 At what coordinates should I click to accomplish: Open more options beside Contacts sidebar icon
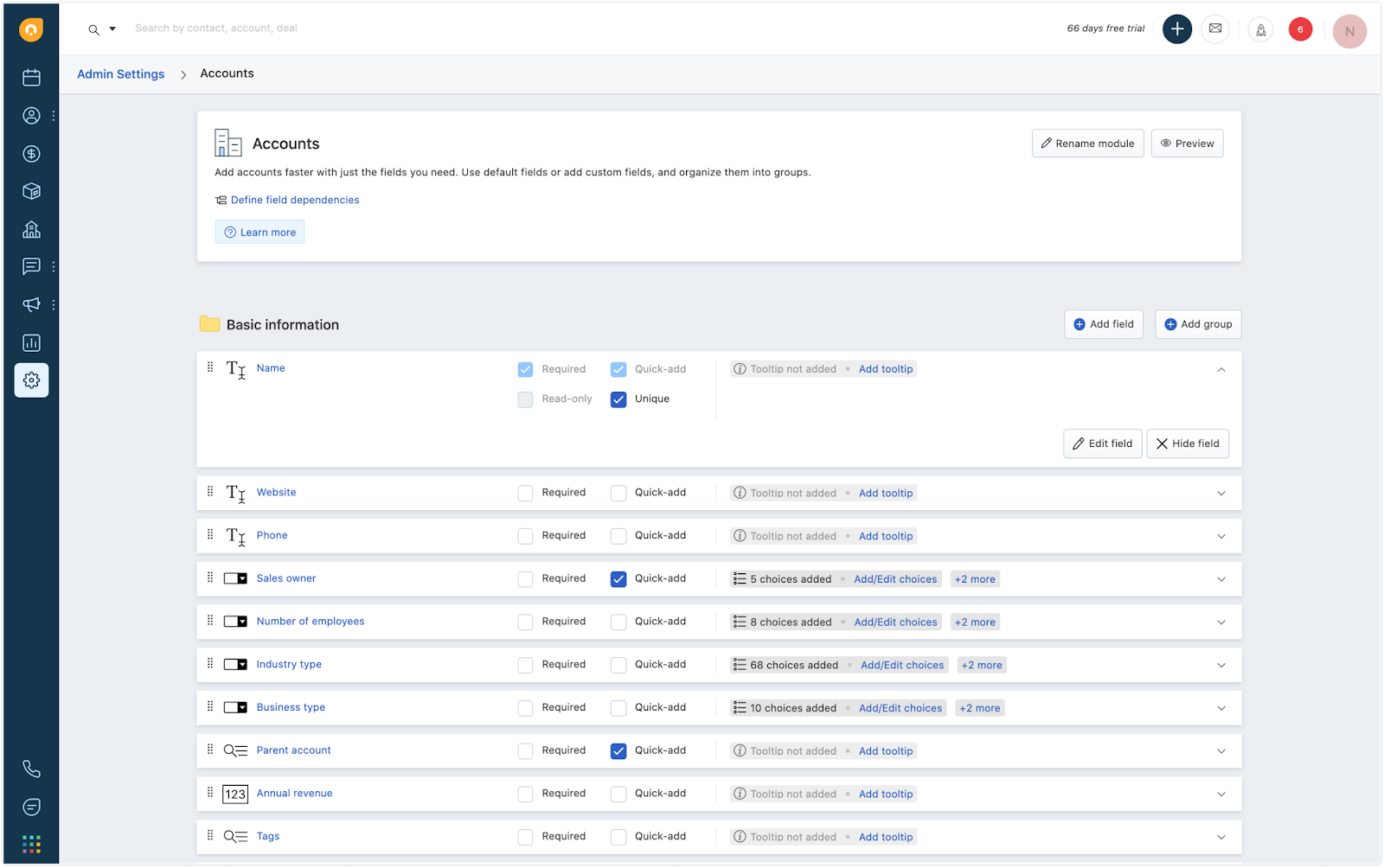54,116
